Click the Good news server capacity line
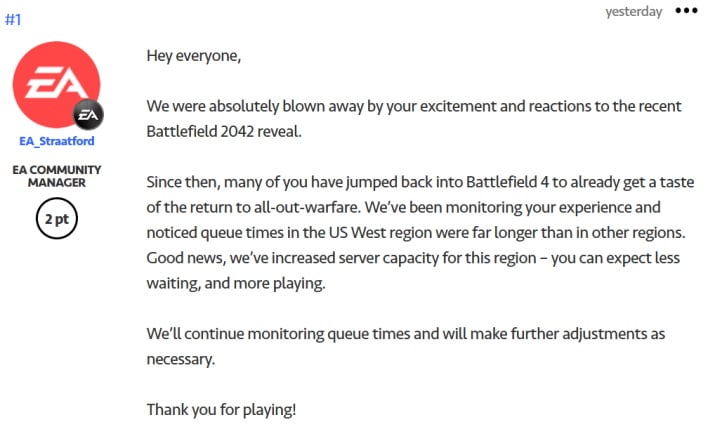Viewport: 708px width, 432px height. (413, 258)
